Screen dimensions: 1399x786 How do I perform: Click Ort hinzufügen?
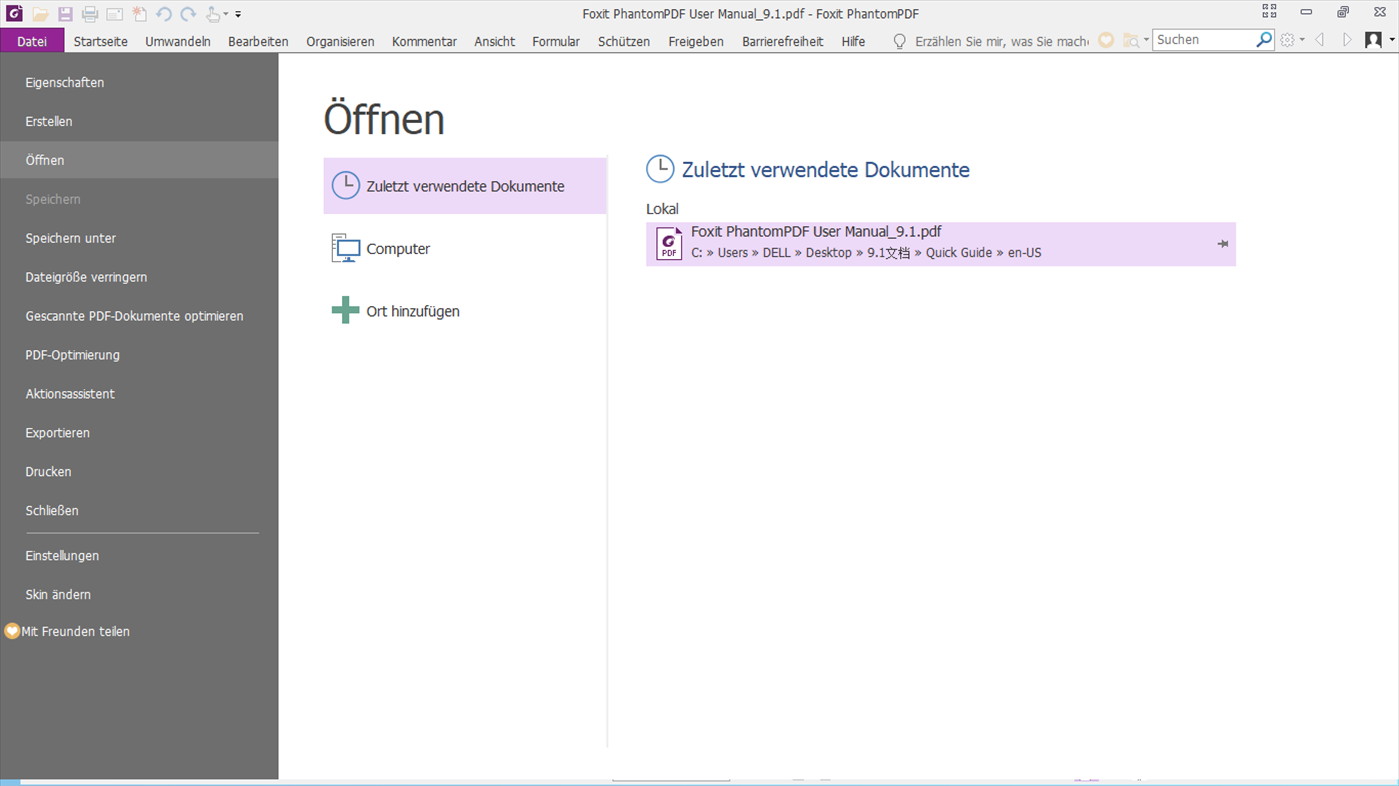(465, 311)
